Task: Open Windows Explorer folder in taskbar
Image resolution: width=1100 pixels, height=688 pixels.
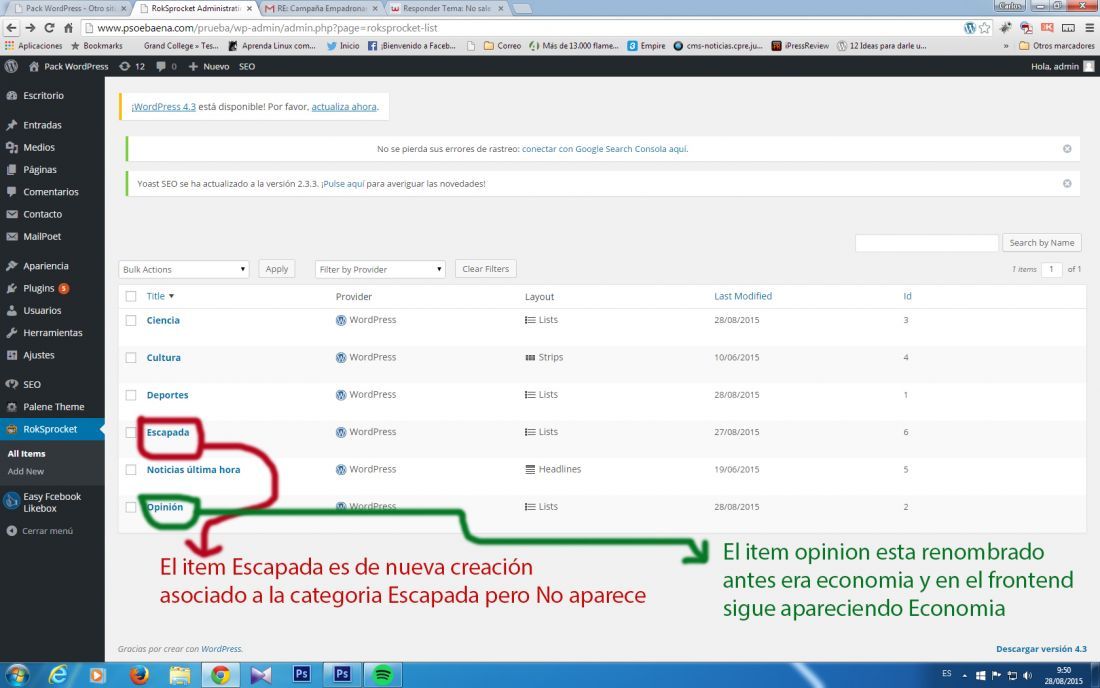Action: click(180, 675)
